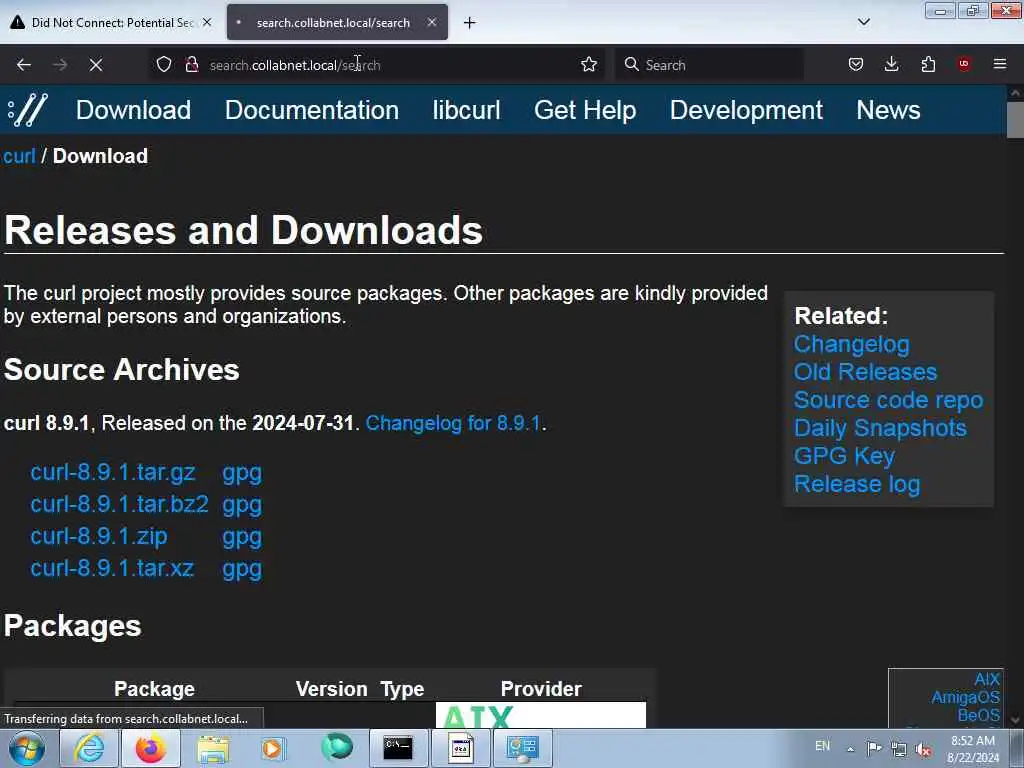The width and height of the screenshot is (1024, 768).
Task: Follow the curl breadcrumb link
Action: point(19,156)
